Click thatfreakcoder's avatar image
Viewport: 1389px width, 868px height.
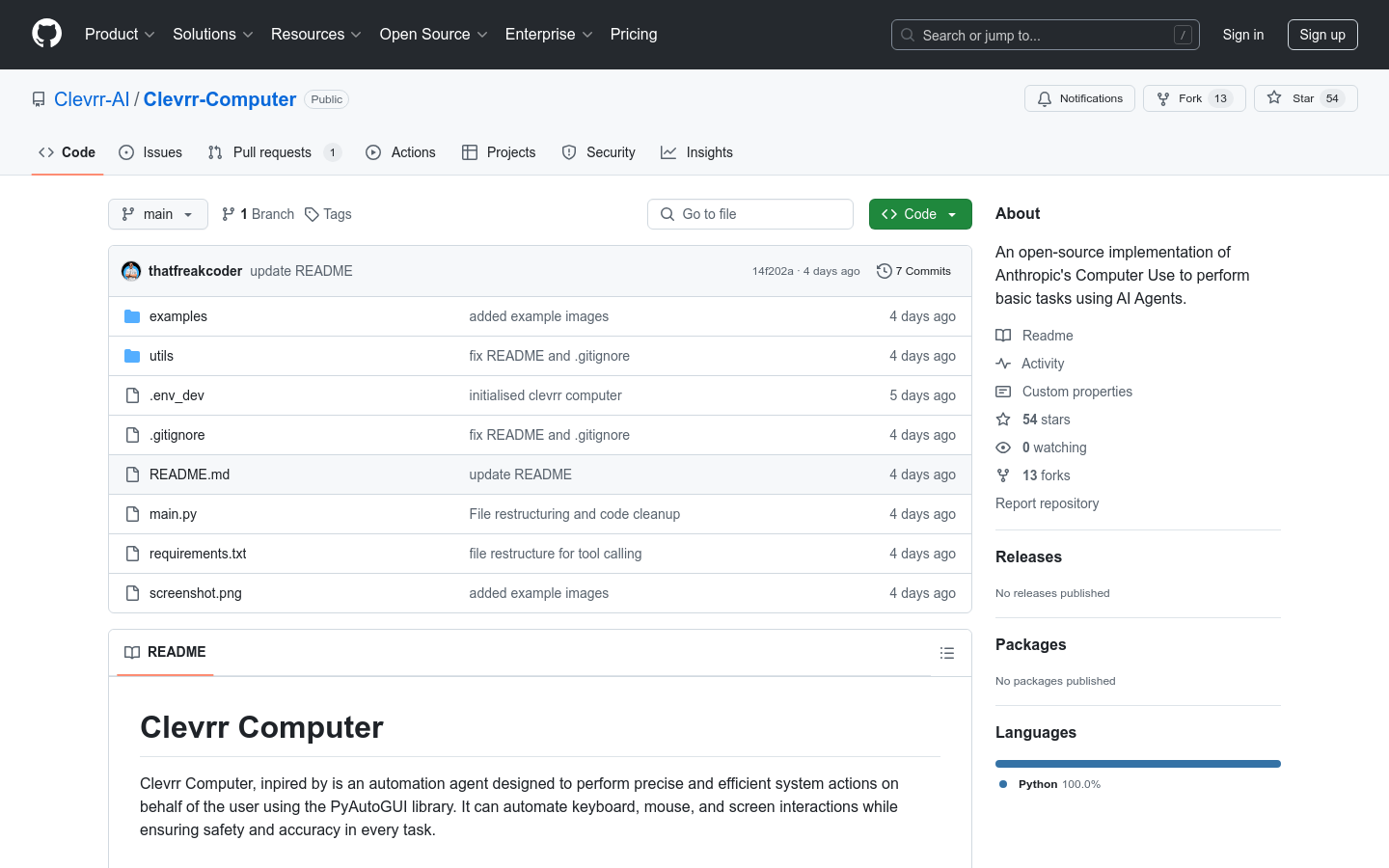[131, 271]
